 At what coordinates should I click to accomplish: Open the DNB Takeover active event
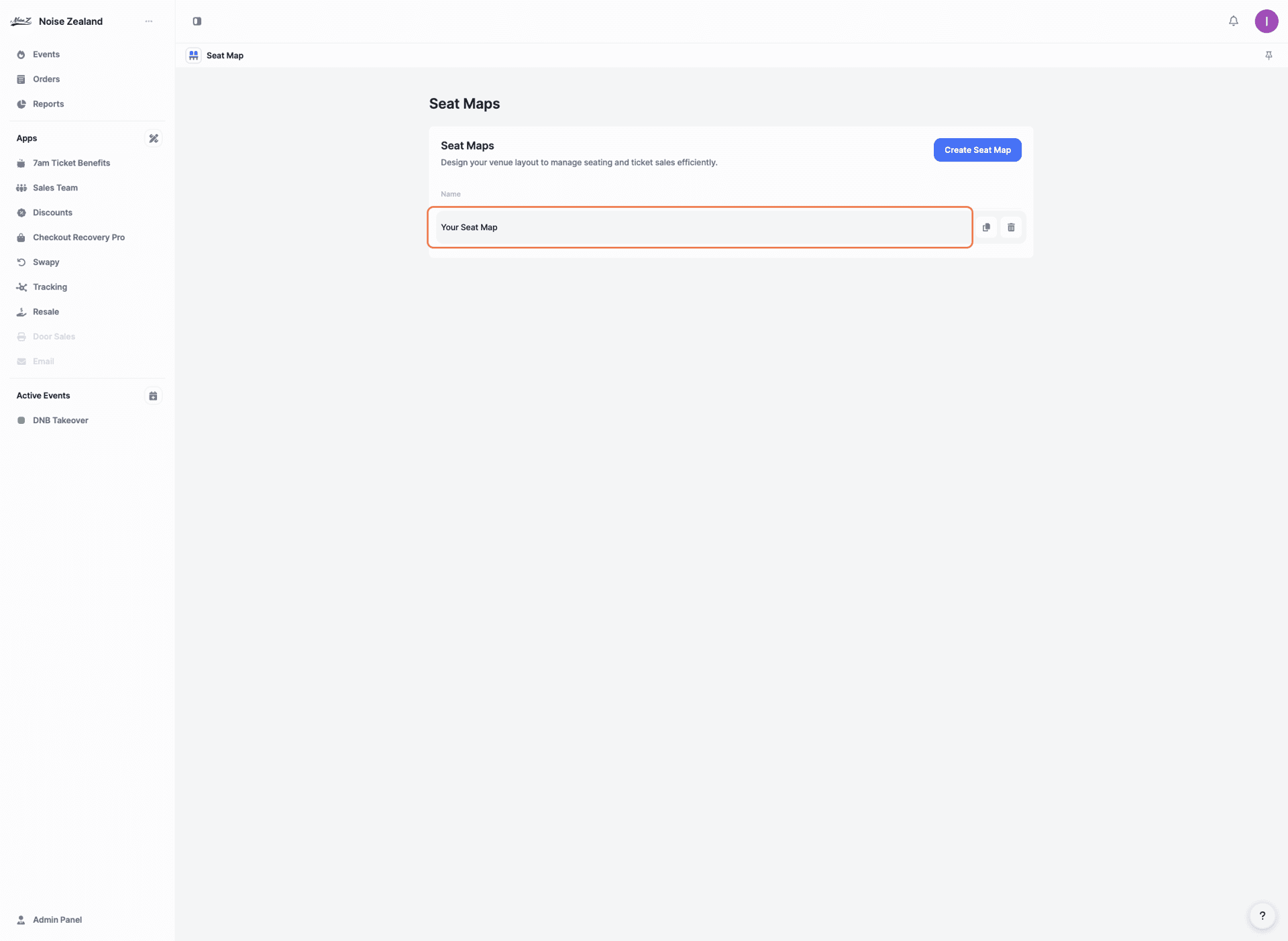click(60, 421)
